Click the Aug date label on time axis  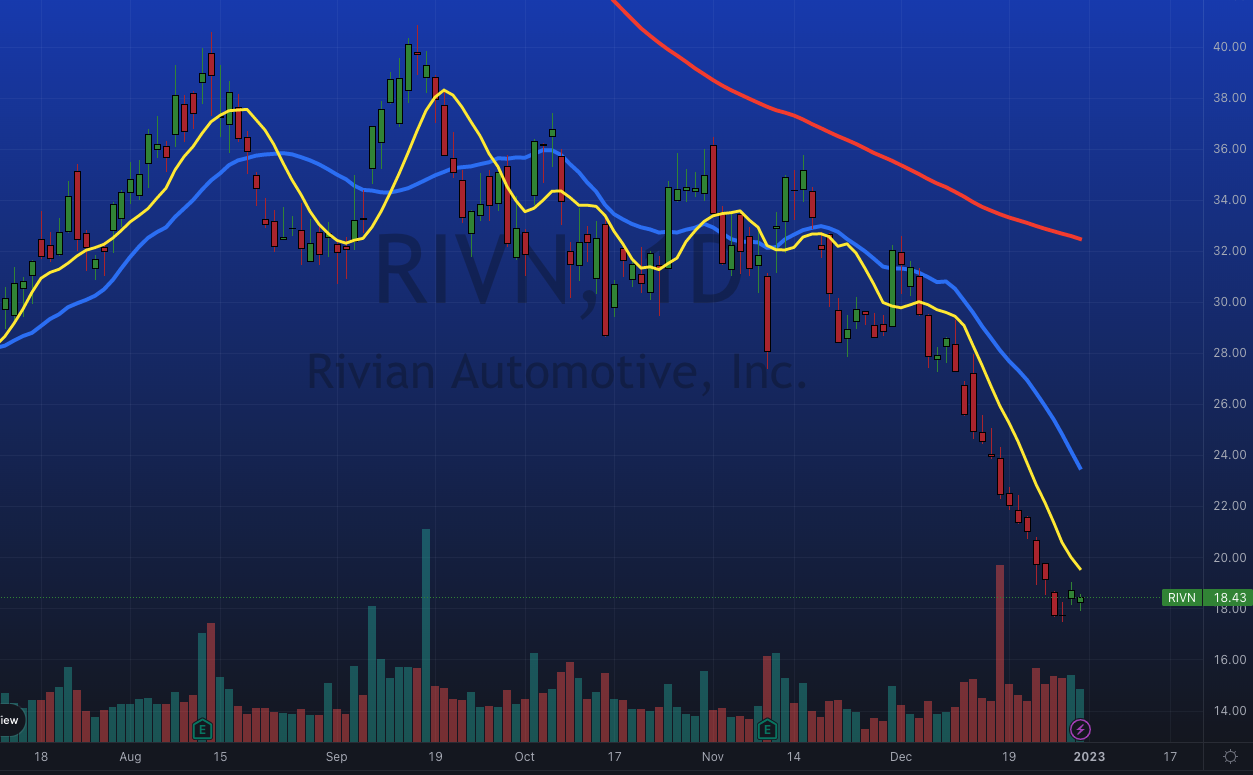point(130,757)
